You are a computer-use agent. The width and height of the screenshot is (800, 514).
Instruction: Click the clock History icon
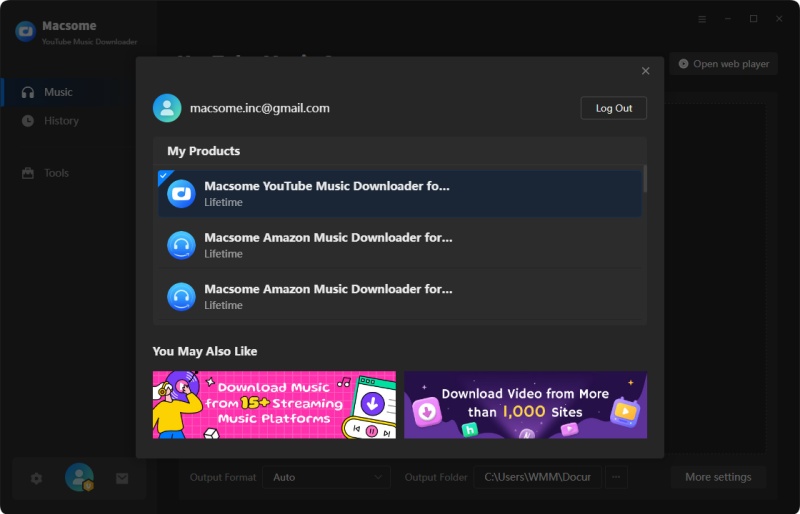28,121
